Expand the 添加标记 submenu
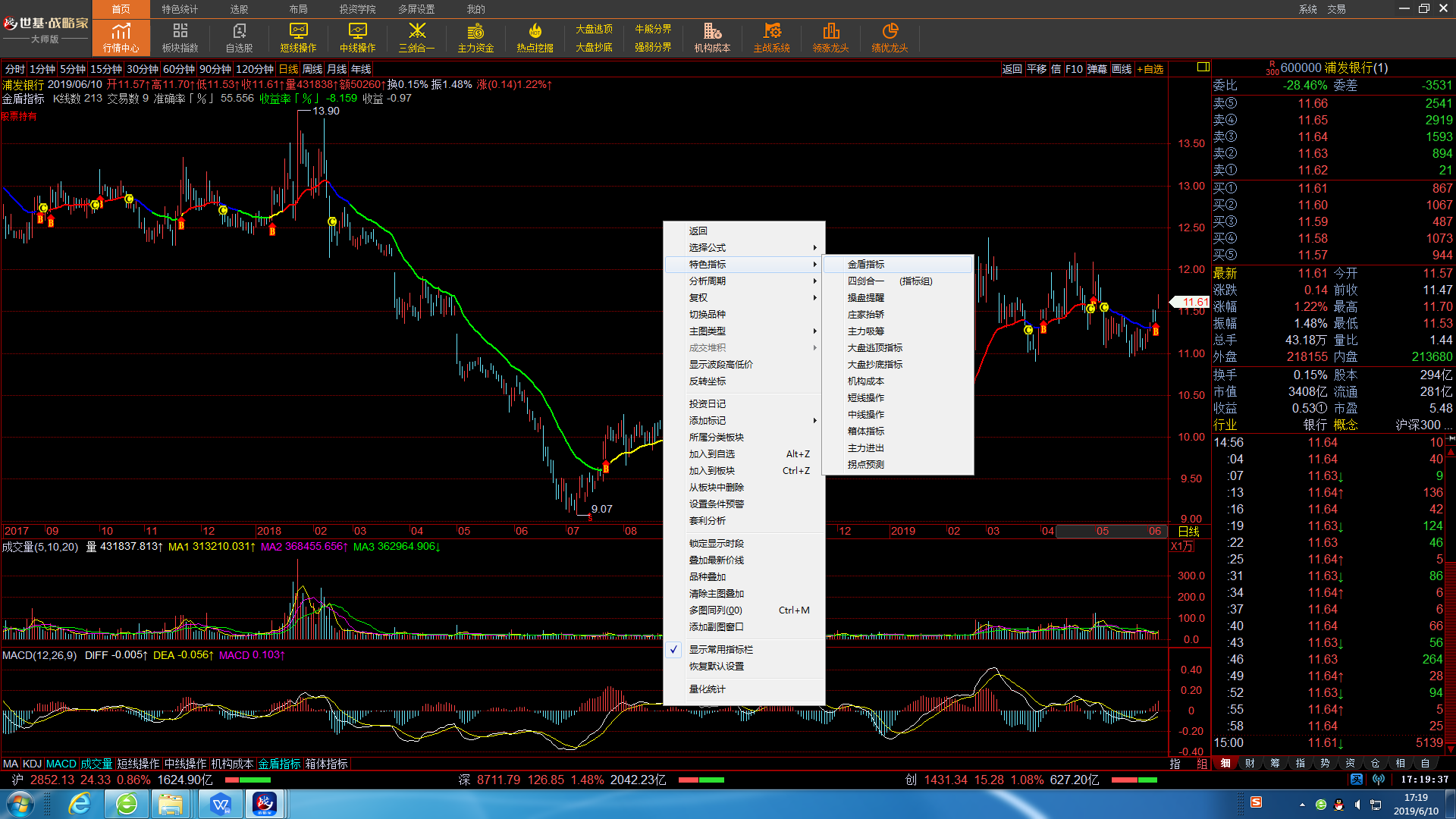The height and width of the screenshot is (819, 1456). click(x=744, y=421)
